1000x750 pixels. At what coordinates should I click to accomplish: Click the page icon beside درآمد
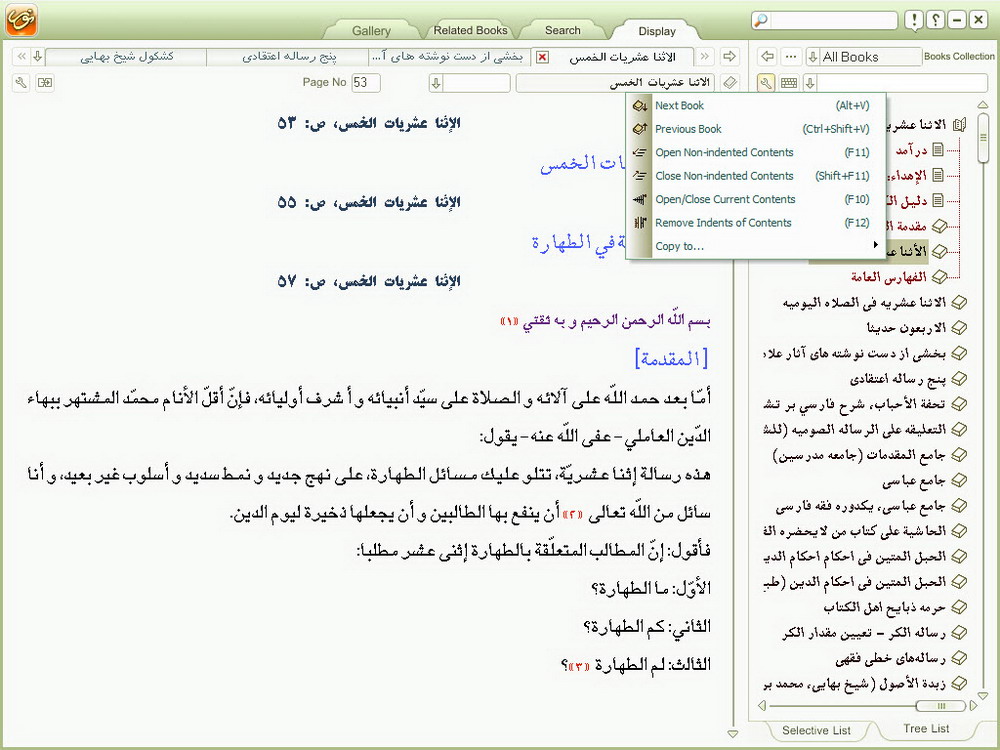click(x=938, y=149)
